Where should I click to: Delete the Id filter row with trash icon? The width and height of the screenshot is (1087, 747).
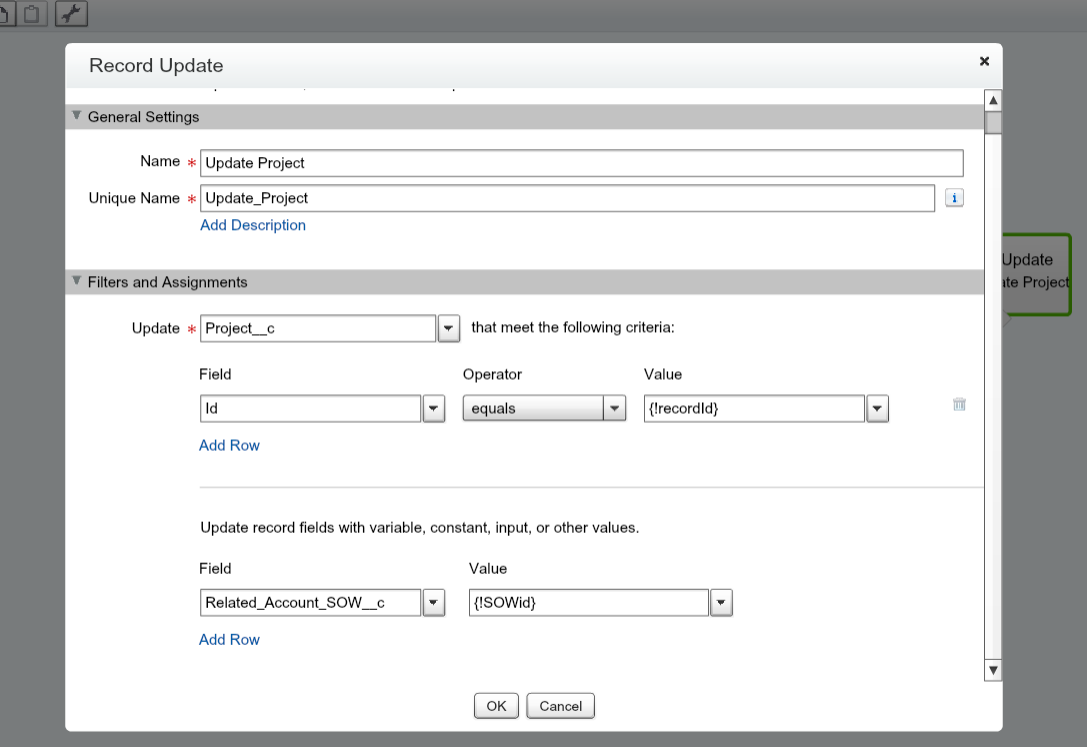(959, 405)
